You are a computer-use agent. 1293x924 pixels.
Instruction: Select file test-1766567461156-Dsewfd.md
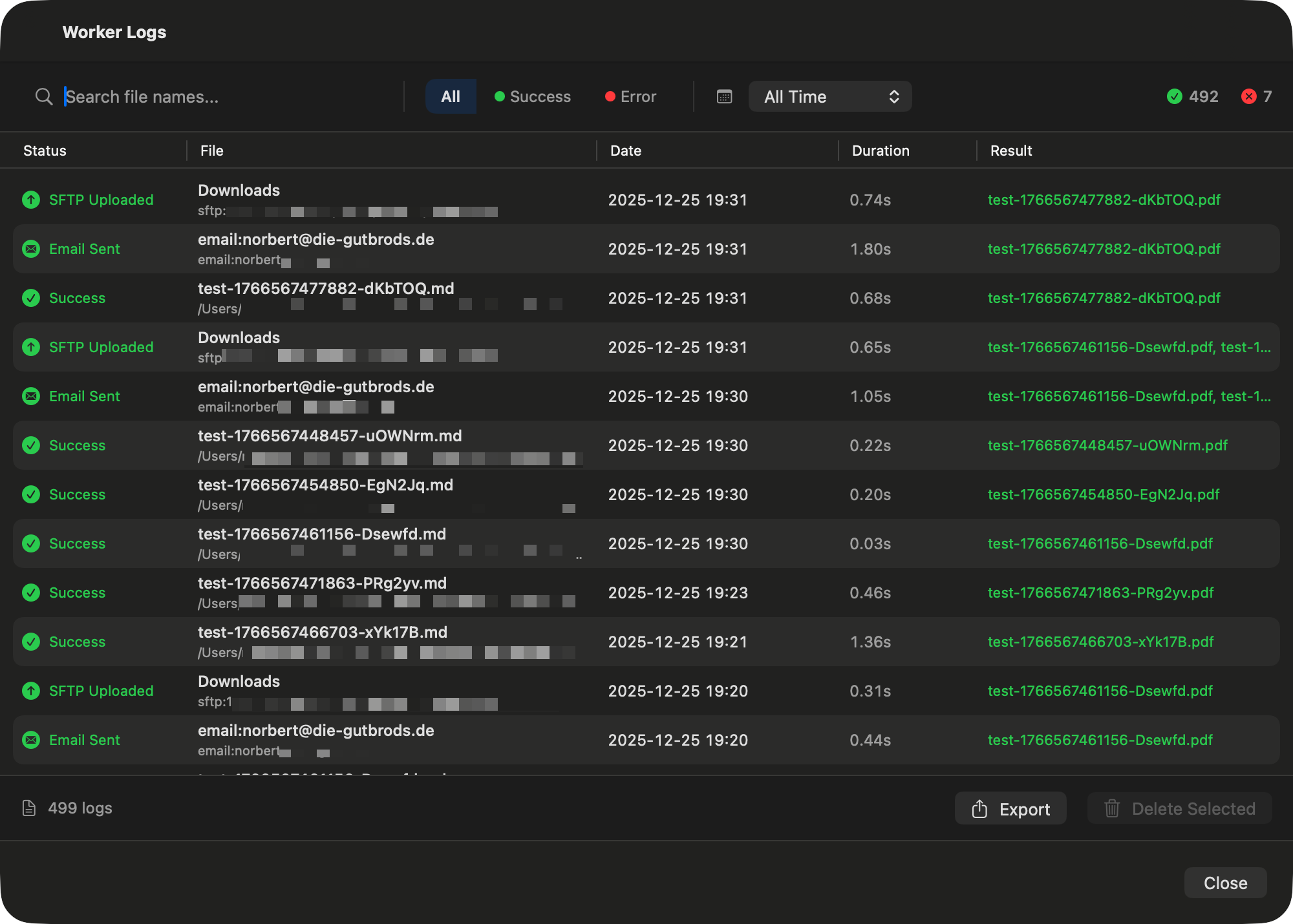pyautogui.click(x=322, y=534)
